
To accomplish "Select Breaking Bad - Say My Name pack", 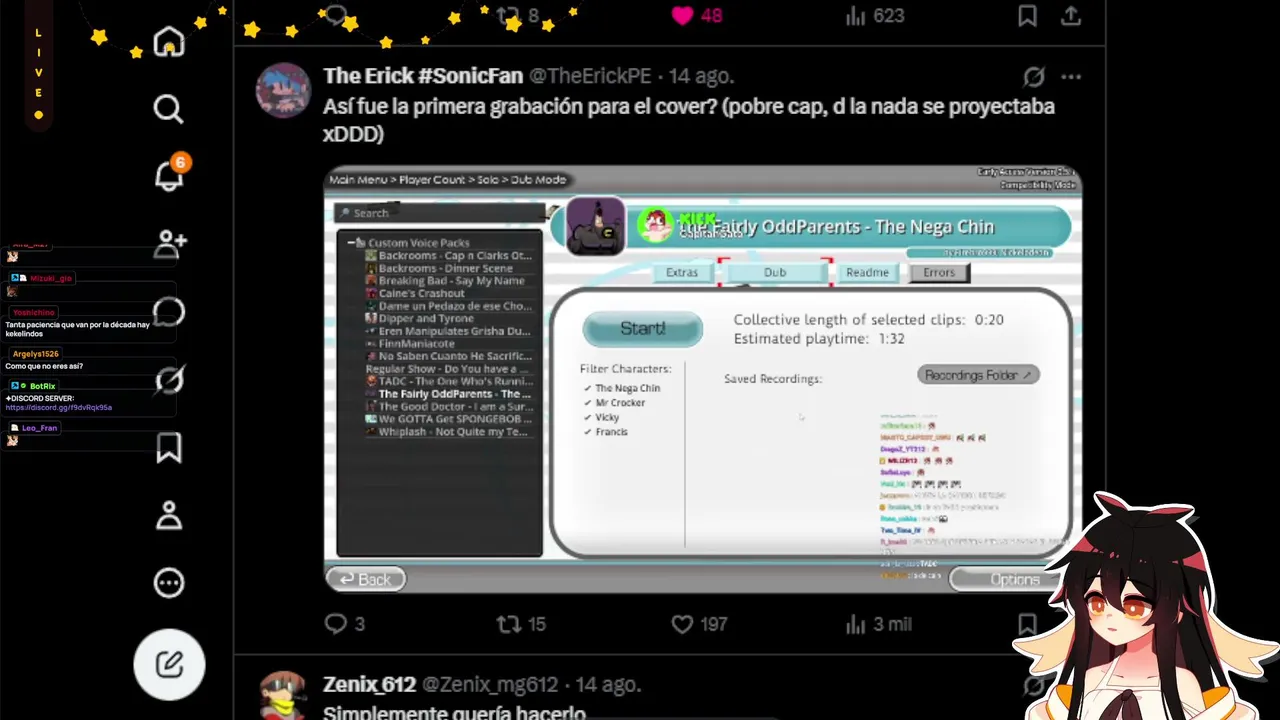I will (451, 281).
